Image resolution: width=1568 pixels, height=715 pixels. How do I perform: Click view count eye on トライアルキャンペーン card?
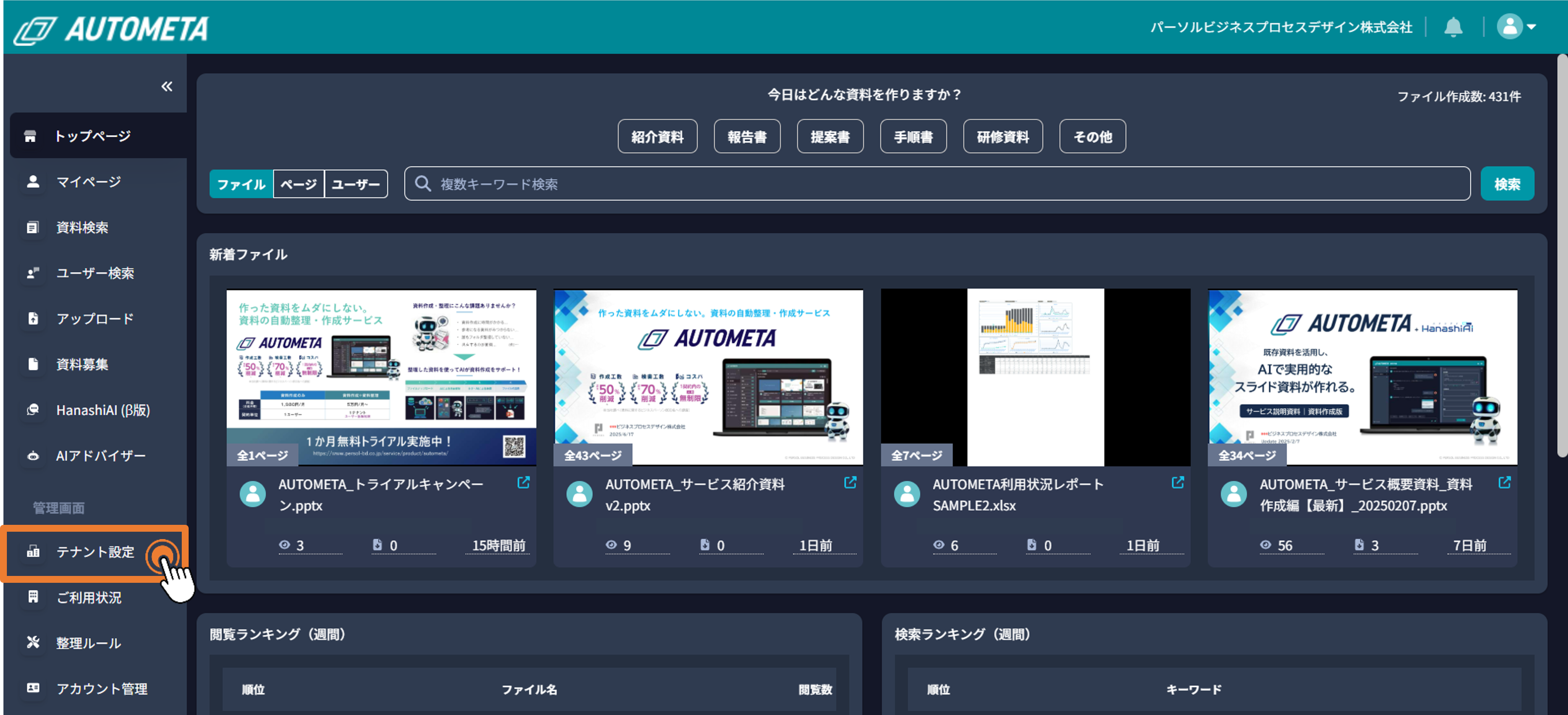(x=284, y=545)
